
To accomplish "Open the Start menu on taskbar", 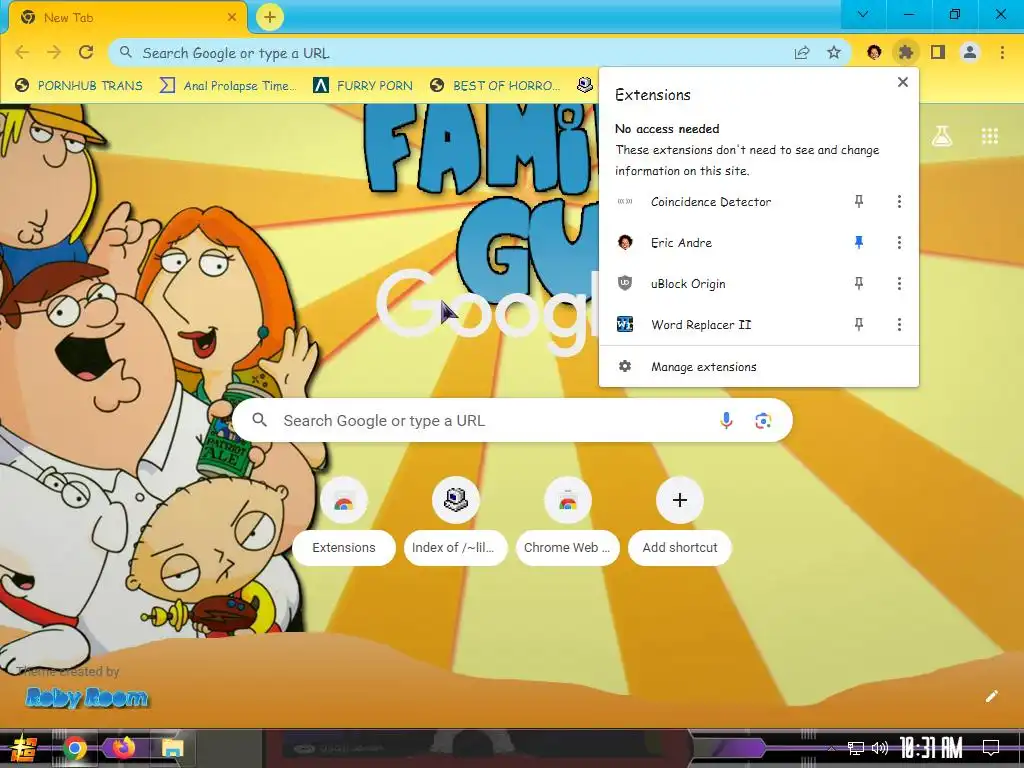I will coord(22,748).
